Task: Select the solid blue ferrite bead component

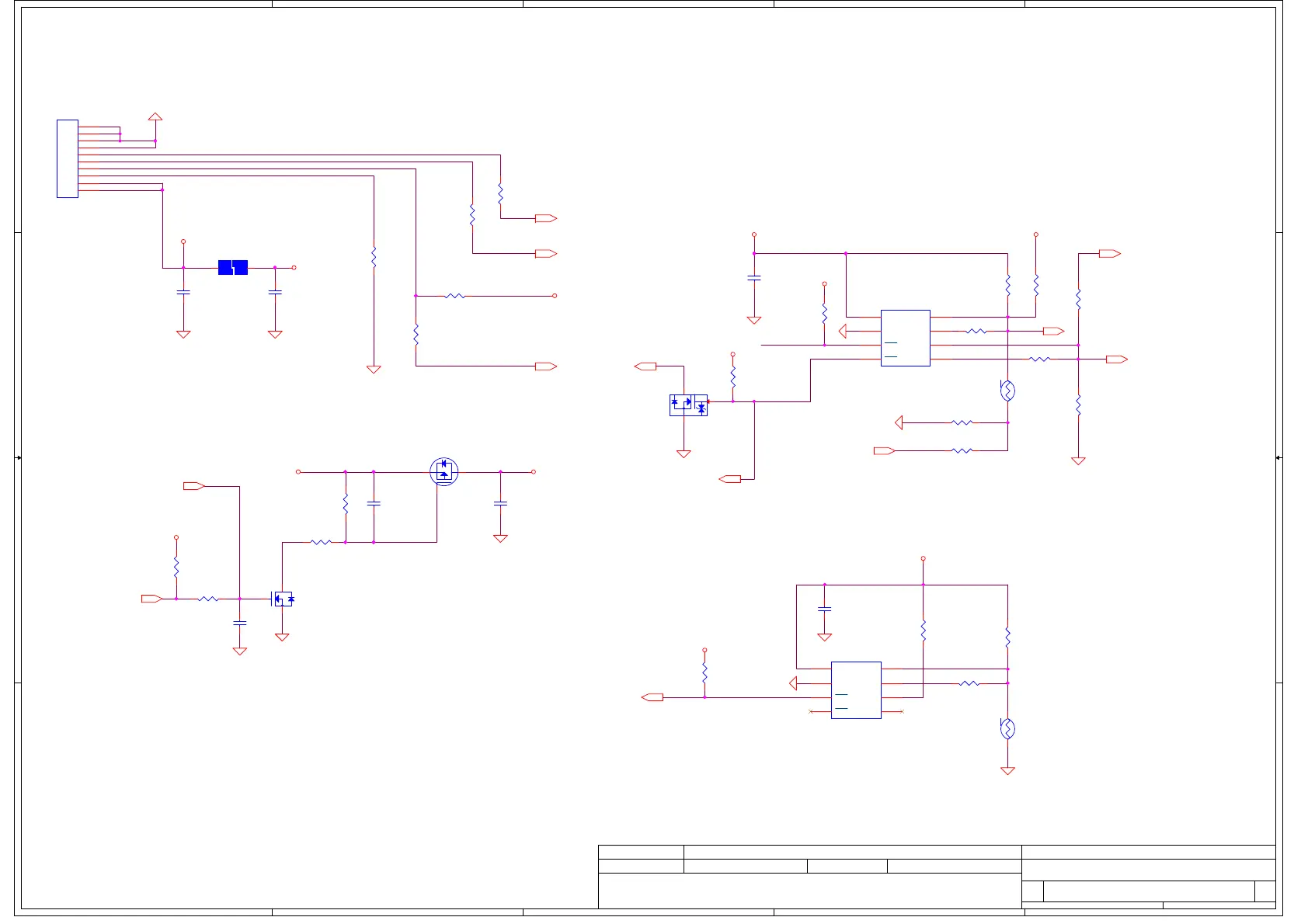Action: (x=233, y=267)
